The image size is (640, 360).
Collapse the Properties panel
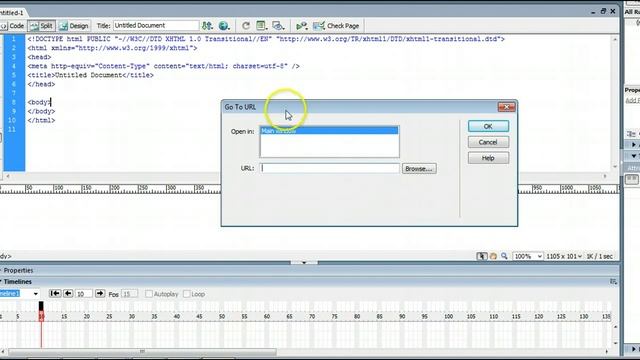[x=18, y=270]
